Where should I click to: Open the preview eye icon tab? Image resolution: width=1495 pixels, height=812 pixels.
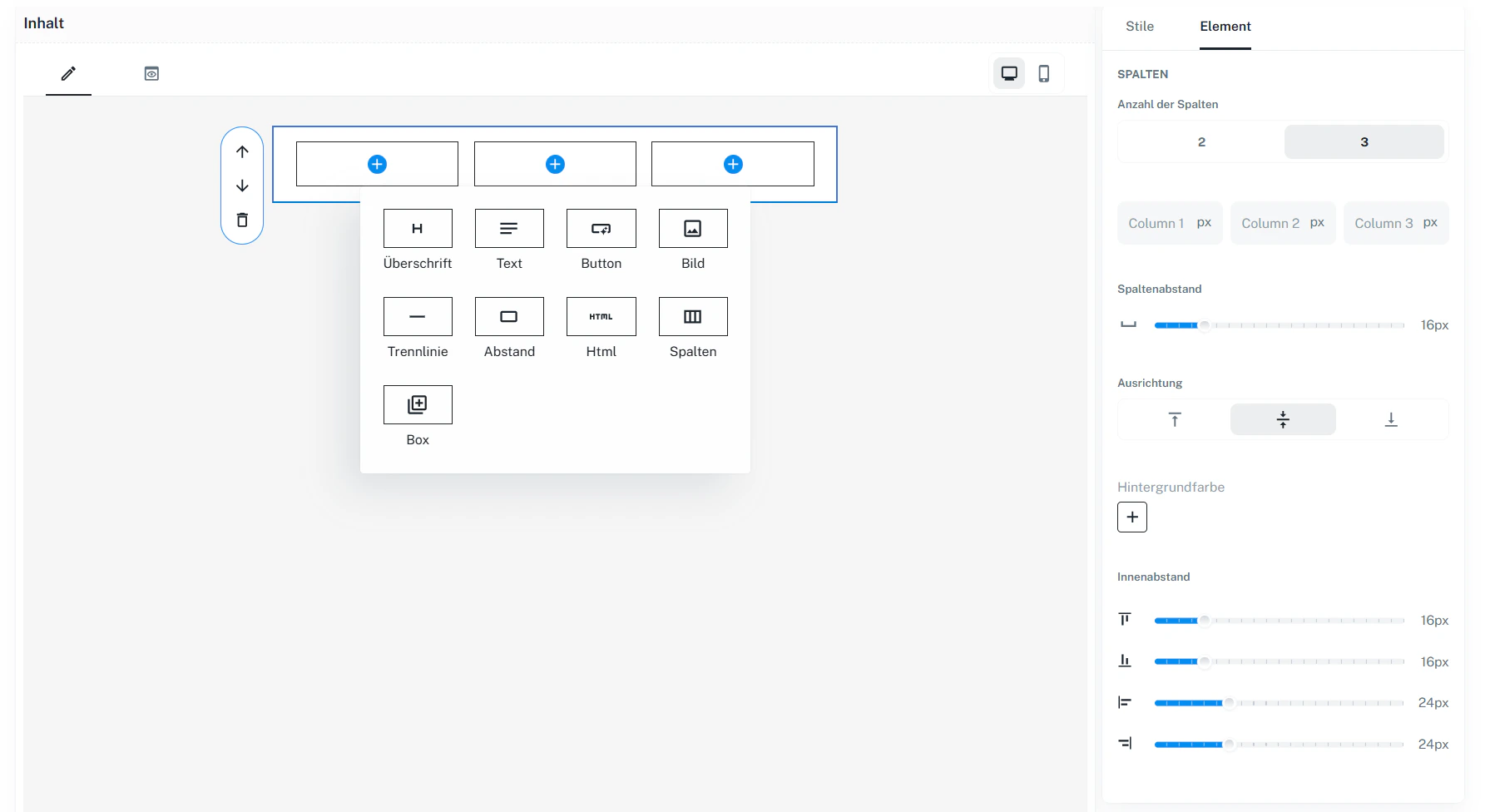click(151, 73)
